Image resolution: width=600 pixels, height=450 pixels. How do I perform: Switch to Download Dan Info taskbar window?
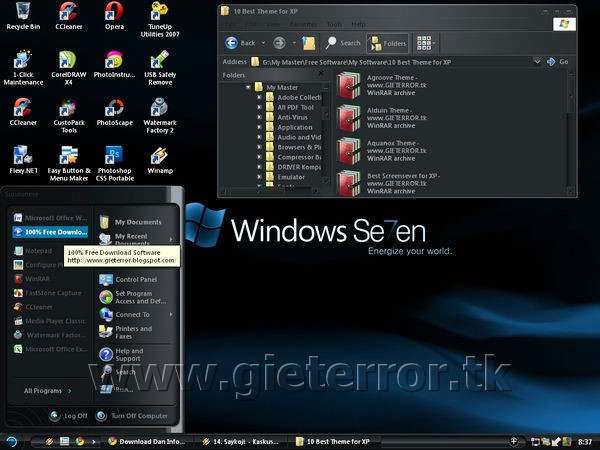pyautogui.click(x=147, y=441)
